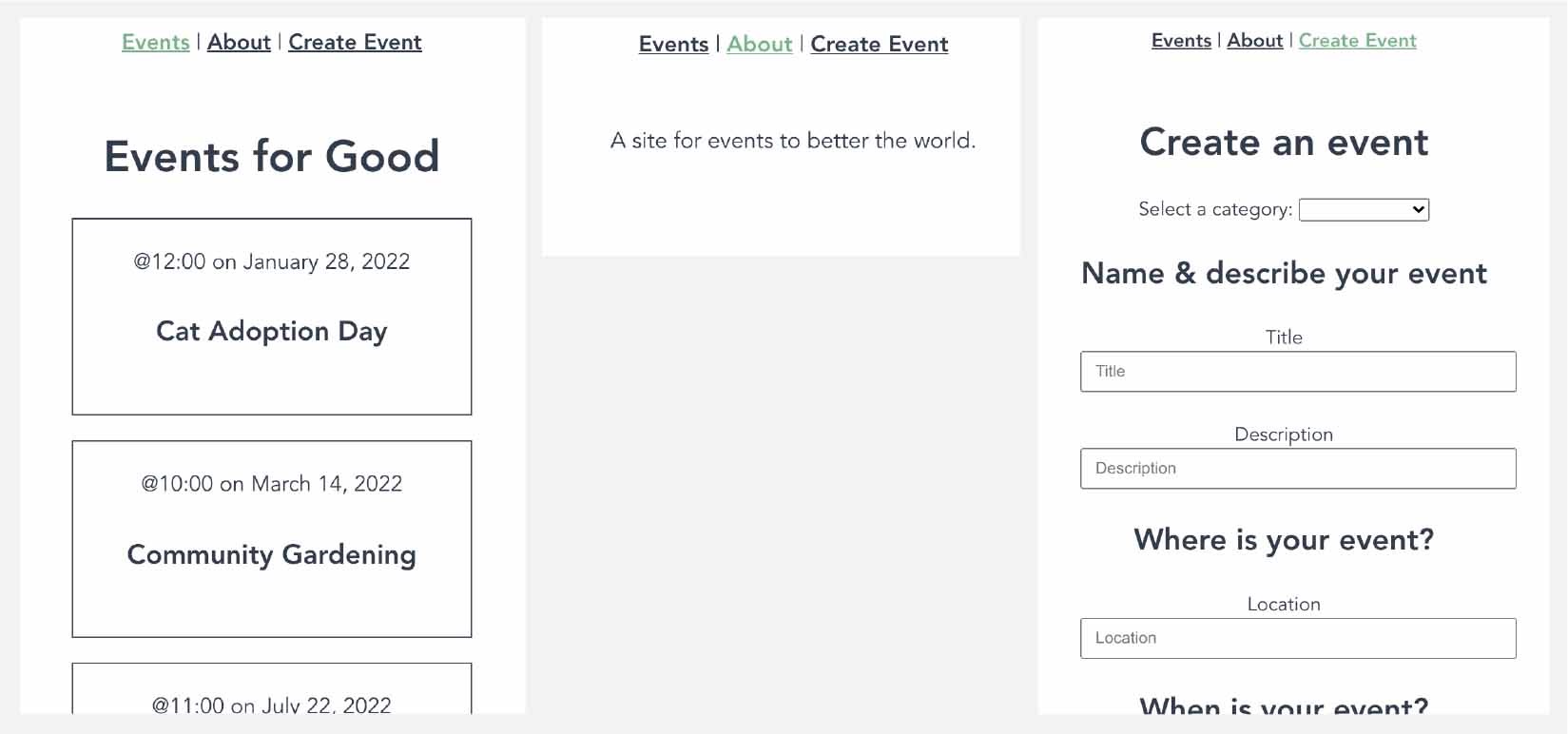This screenshot has height=734, width=1568.
Task: Click Events link above the Create an event form
Action: [x=1181, y=41]
